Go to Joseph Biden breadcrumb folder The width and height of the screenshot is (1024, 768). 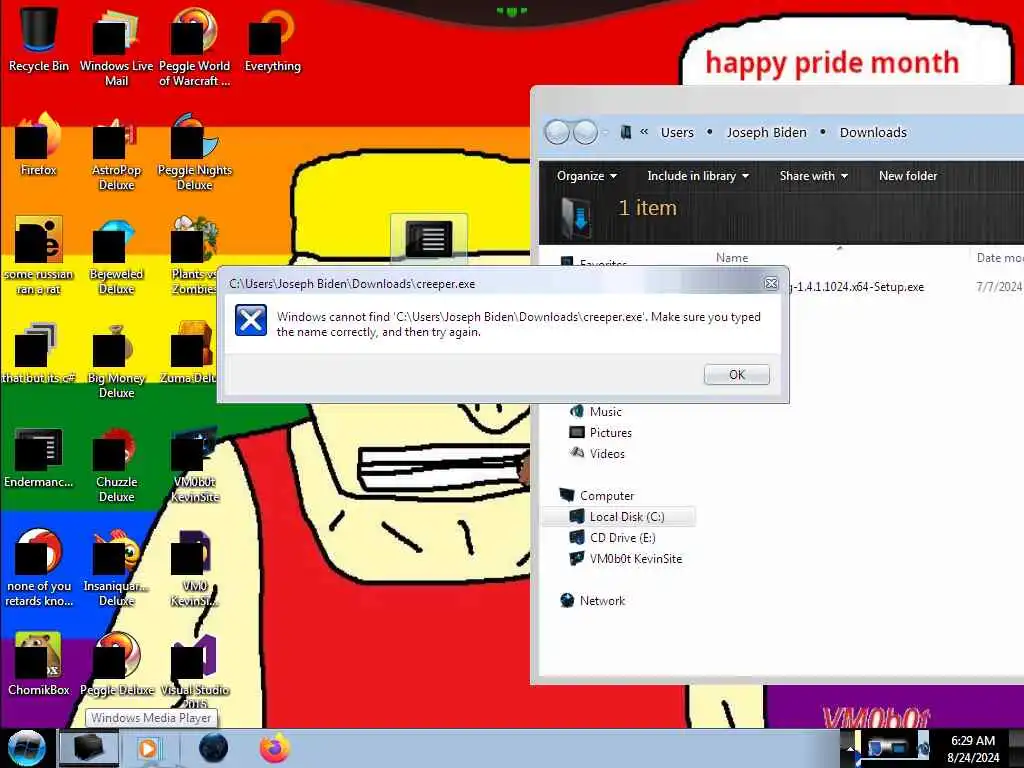tap(767, 133)
